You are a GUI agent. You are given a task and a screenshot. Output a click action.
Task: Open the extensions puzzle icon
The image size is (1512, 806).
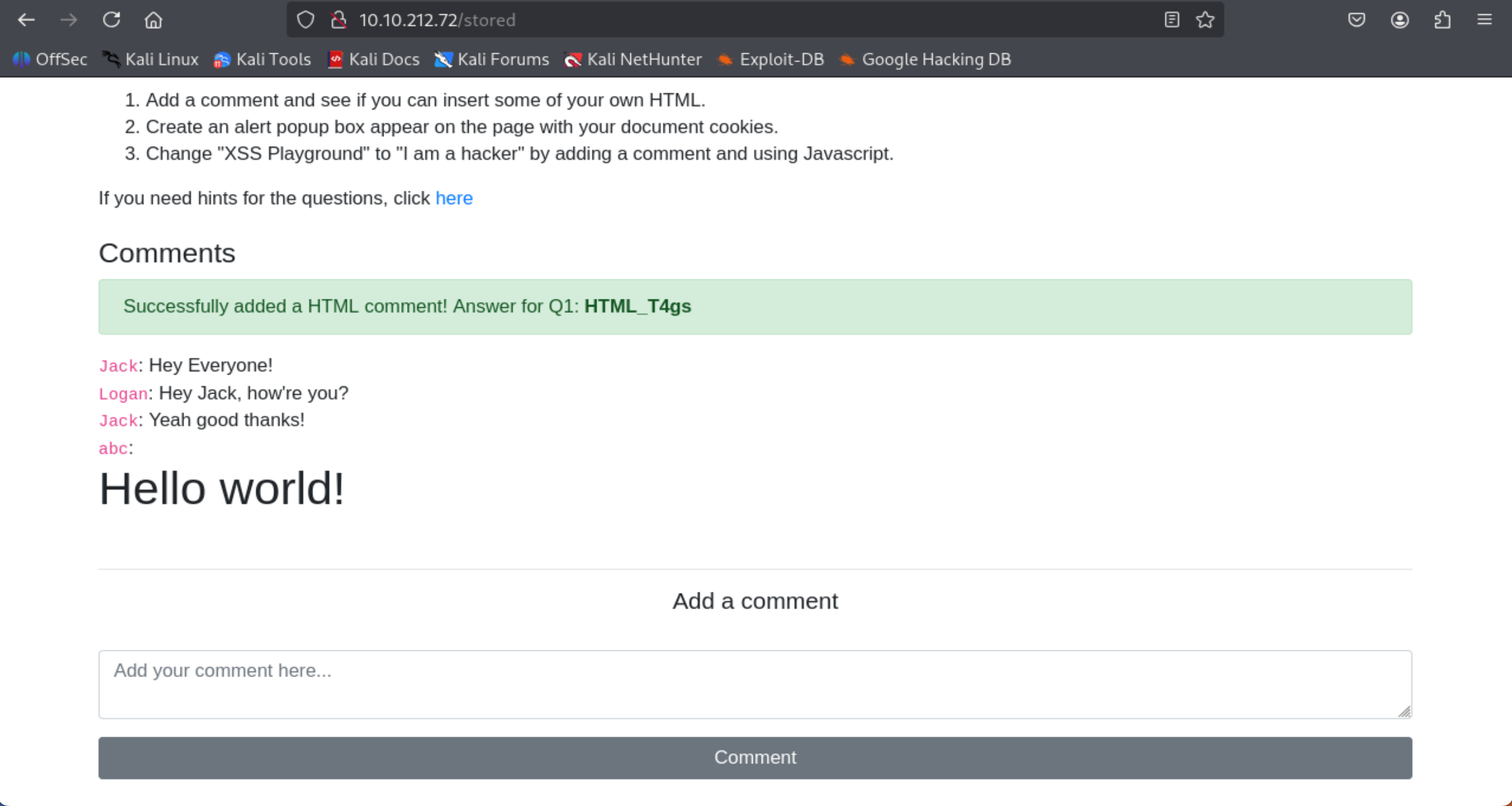[1442, 20]
